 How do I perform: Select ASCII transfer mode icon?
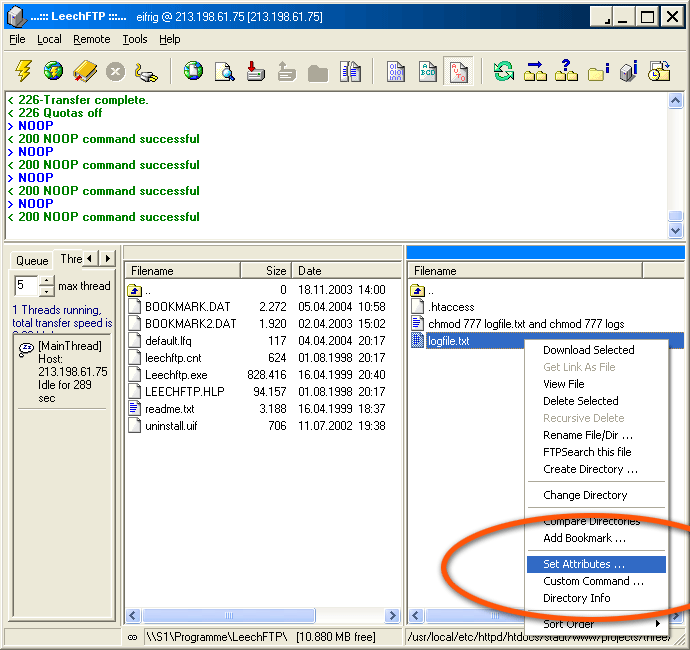point(427,71)
